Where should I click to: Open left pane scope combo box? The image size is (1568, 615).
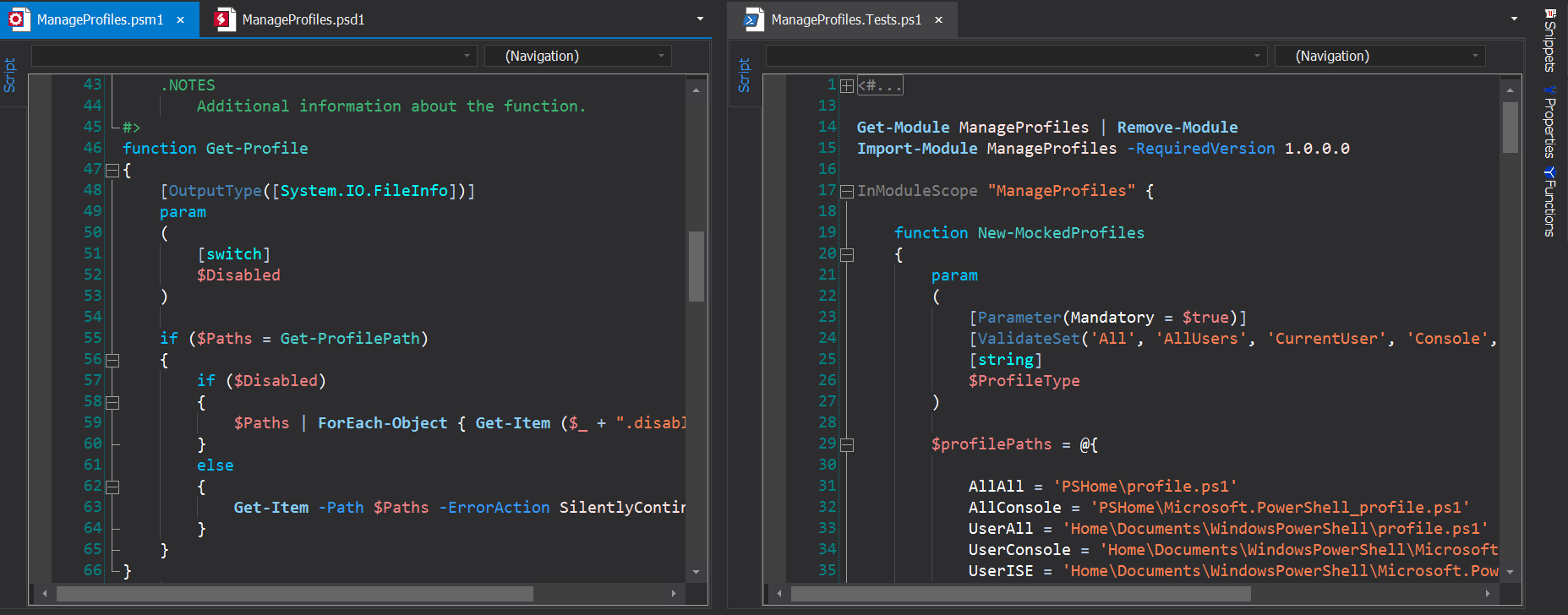click(254, 56)
